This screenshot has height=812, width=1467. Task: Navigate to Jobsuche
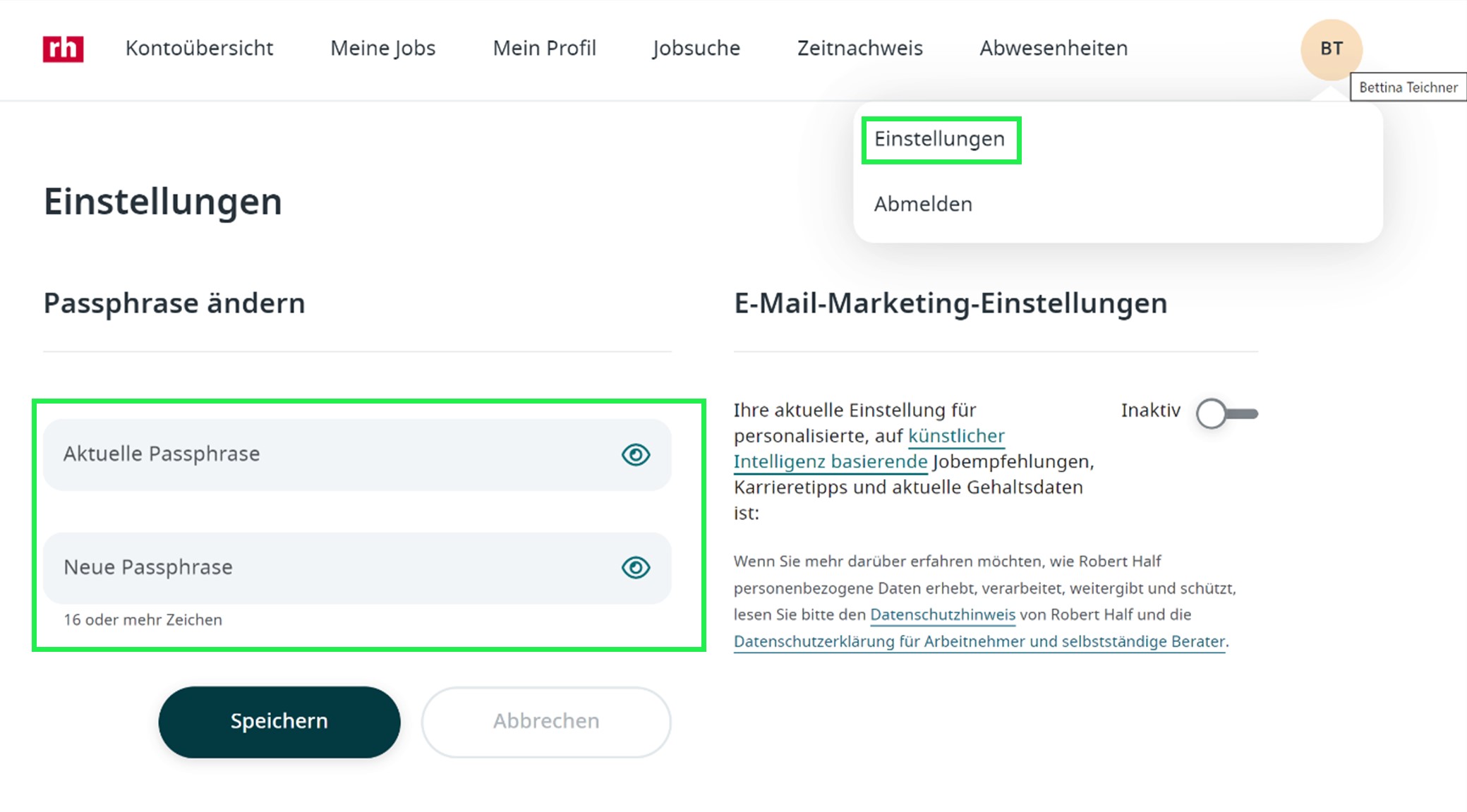coord(696,48)
